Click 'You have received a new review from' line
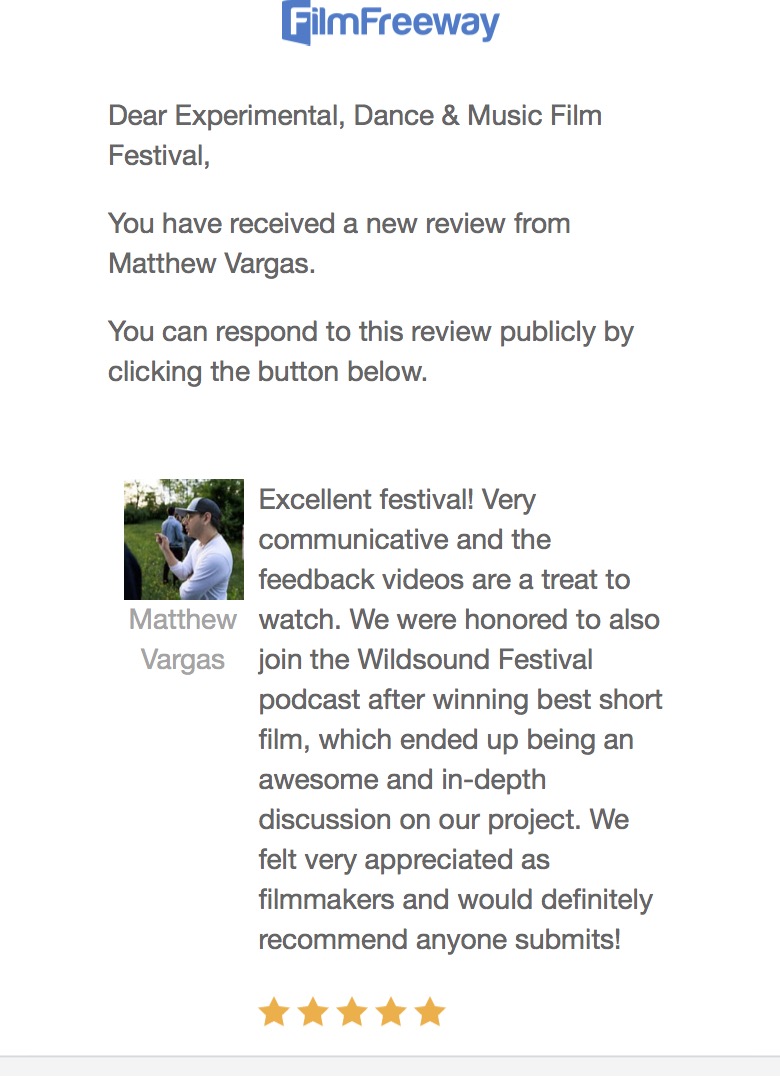Screen dimensions: 780x1076 [339, 223]
